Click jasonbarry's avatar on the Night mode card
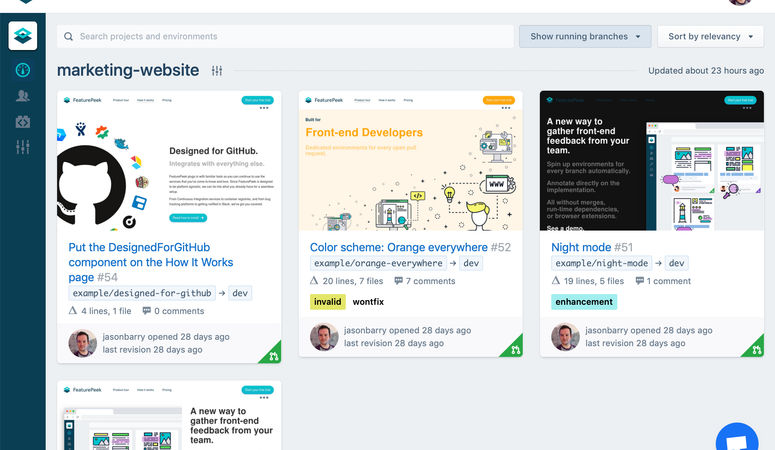 coord(565,337)
